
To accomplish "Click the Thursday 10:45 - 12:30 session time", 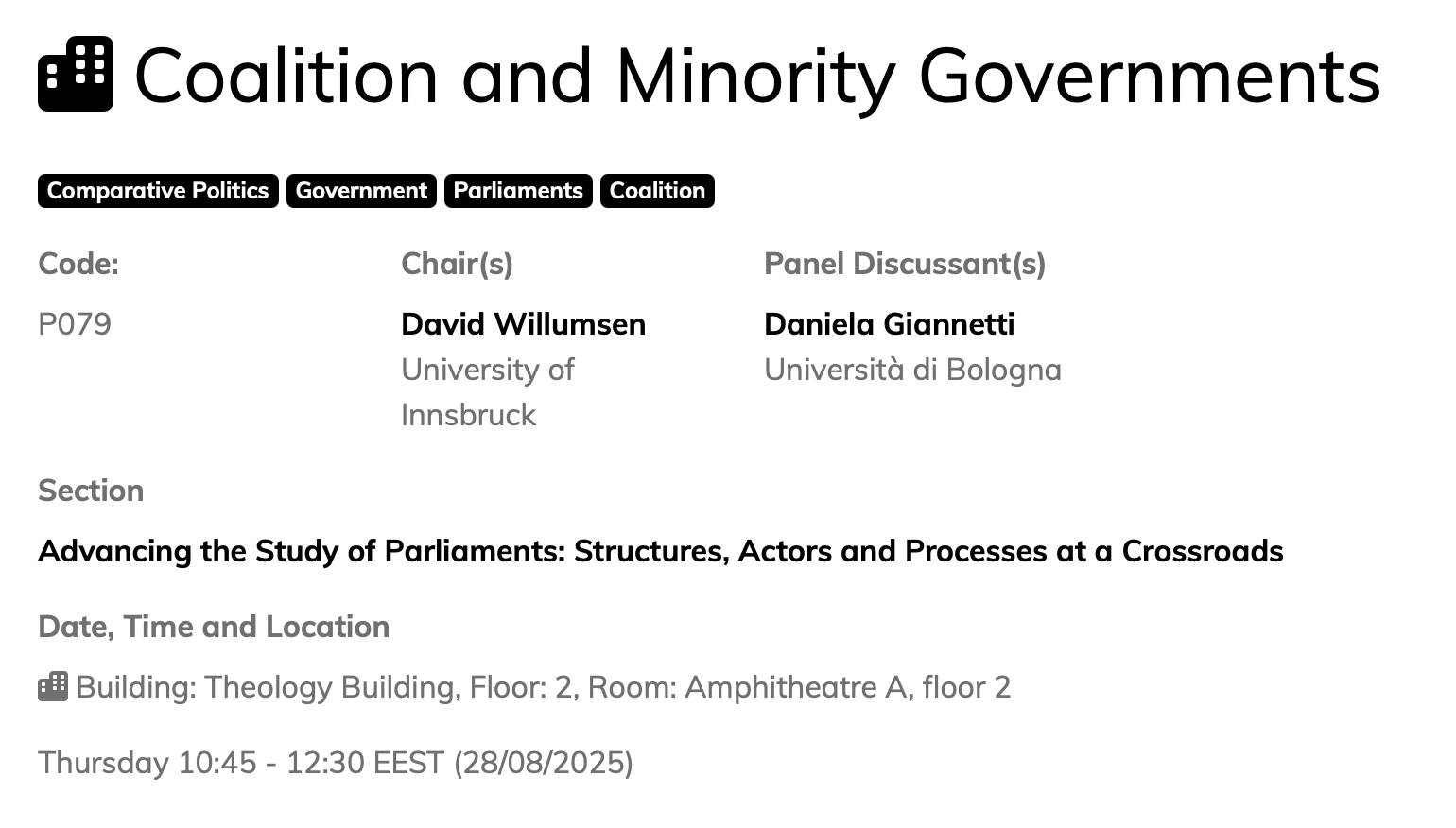I will [x=336, y=763].
